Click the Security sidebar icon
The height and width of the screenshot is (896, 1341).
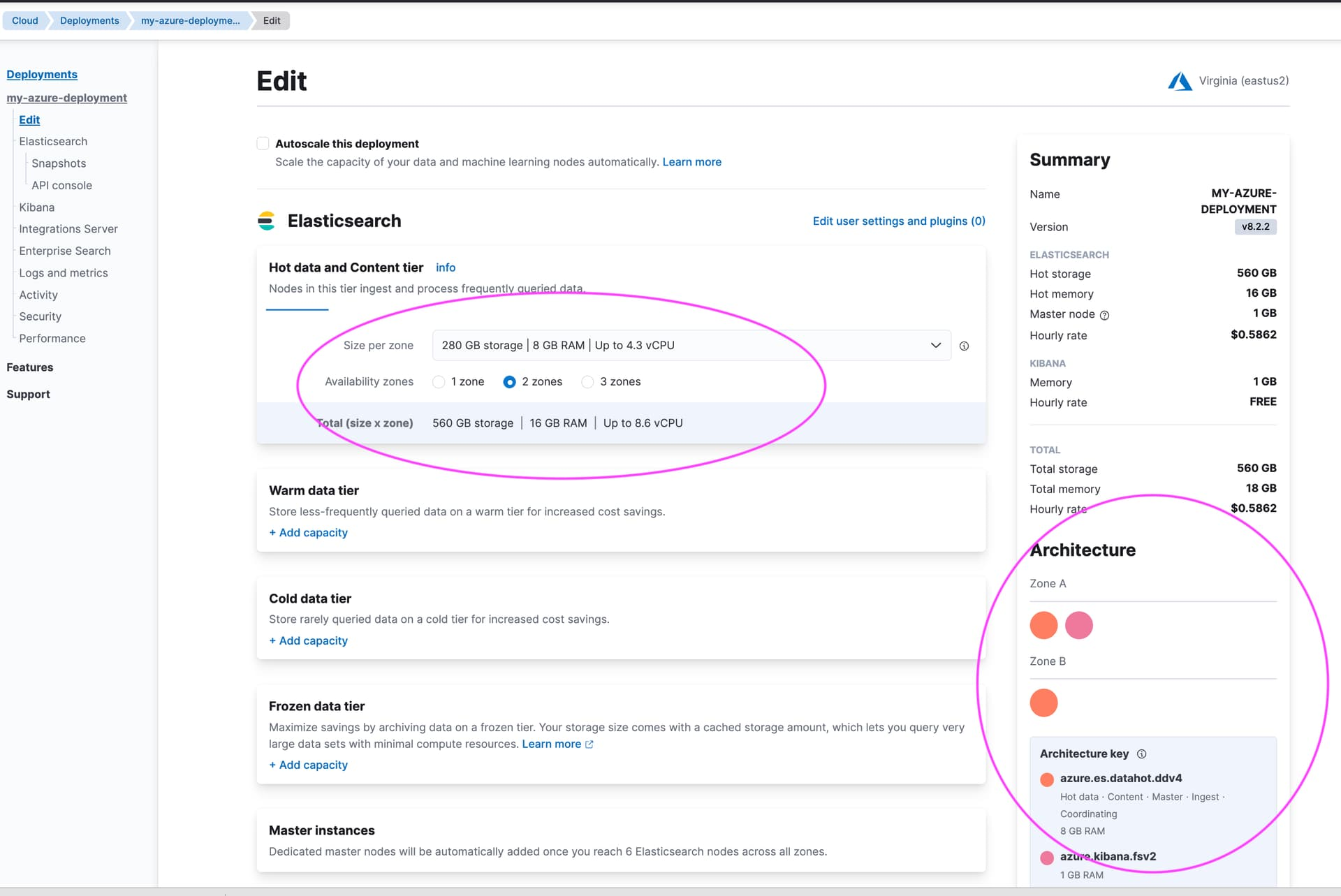point(40,316)
